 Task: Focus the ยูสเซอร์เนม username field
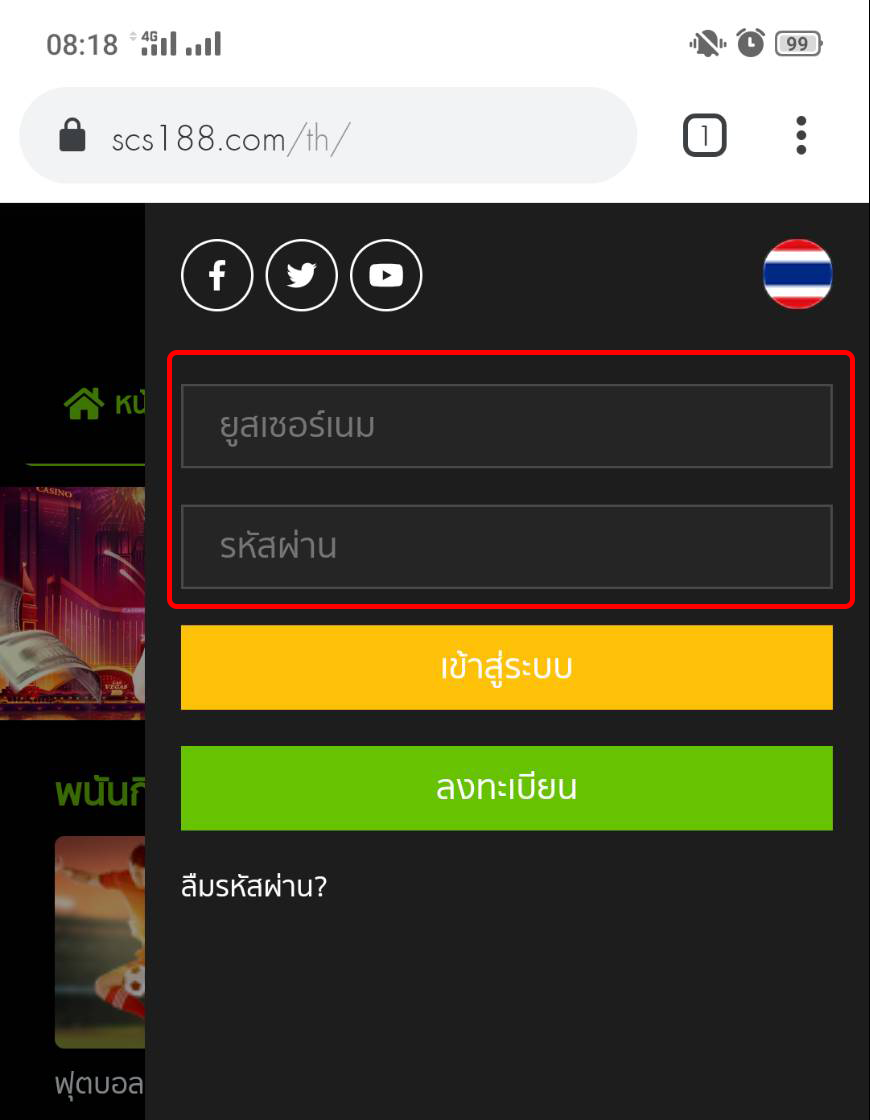[x=506, y=426]
